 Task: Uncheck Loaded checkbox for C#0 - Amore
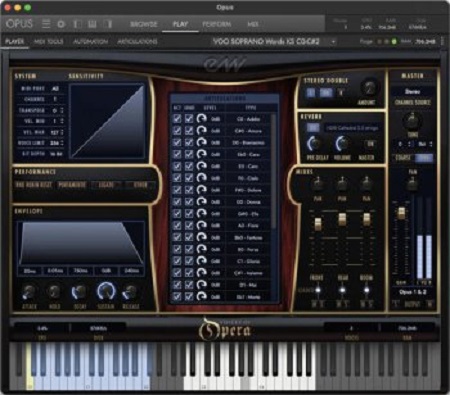189,131
